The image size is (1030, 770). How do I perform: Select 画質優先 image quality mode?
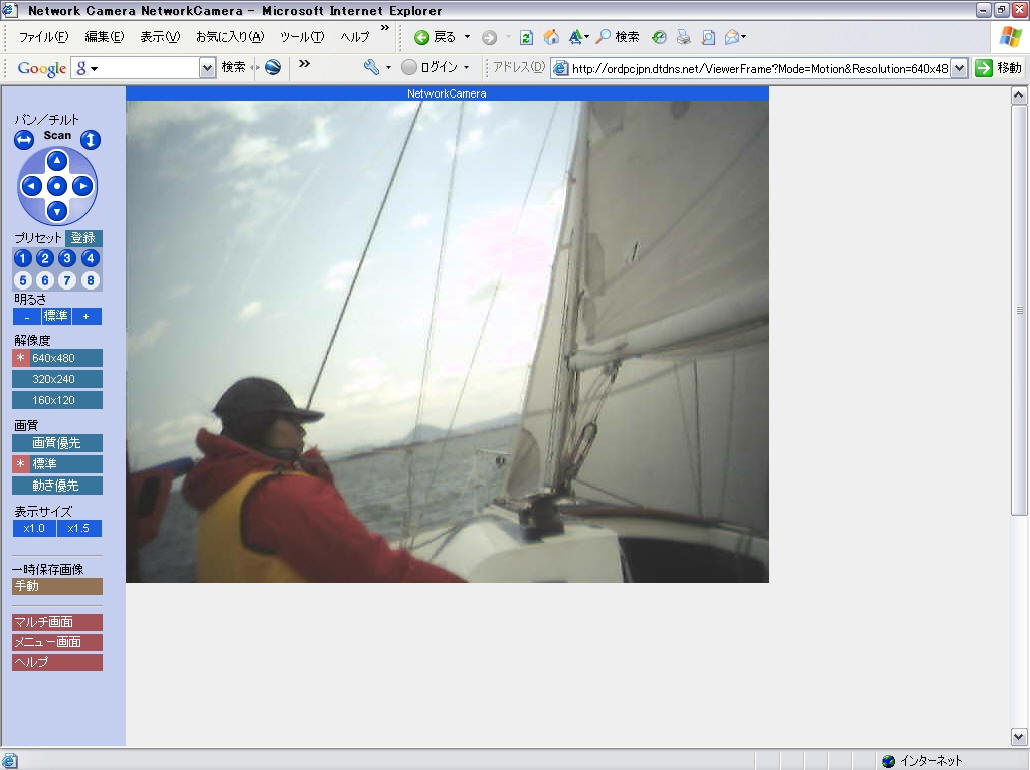coord(57,443)
